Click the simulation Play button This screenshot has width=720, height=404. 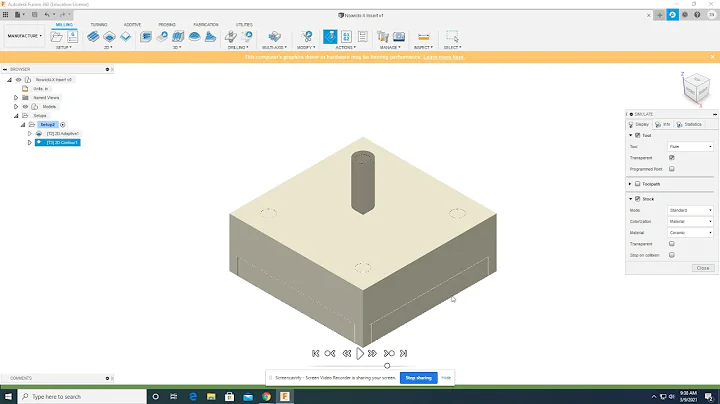click(360, 354)
